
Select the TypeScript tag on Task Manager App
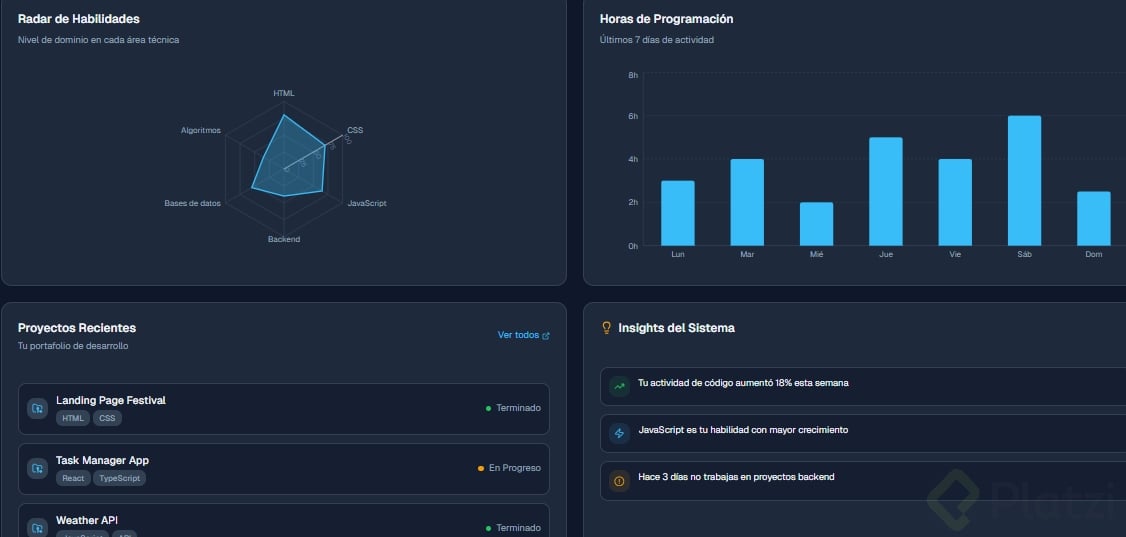coord(119,478)
